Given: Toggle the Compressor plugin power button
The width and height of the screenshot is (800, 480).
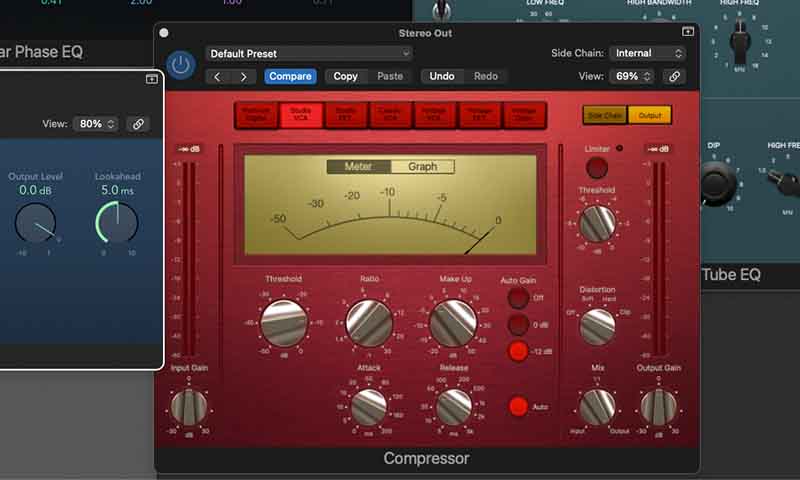Looking at the screenshot, I should point(181,65).
